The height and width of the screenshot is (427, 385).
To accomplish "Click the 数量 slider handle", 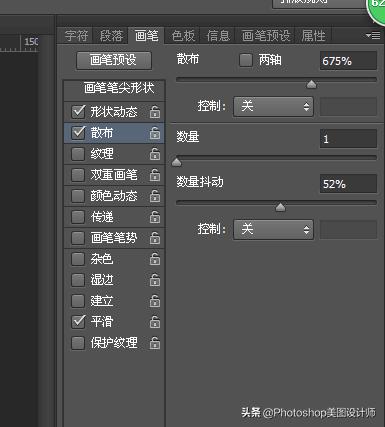I will point(177,162).
